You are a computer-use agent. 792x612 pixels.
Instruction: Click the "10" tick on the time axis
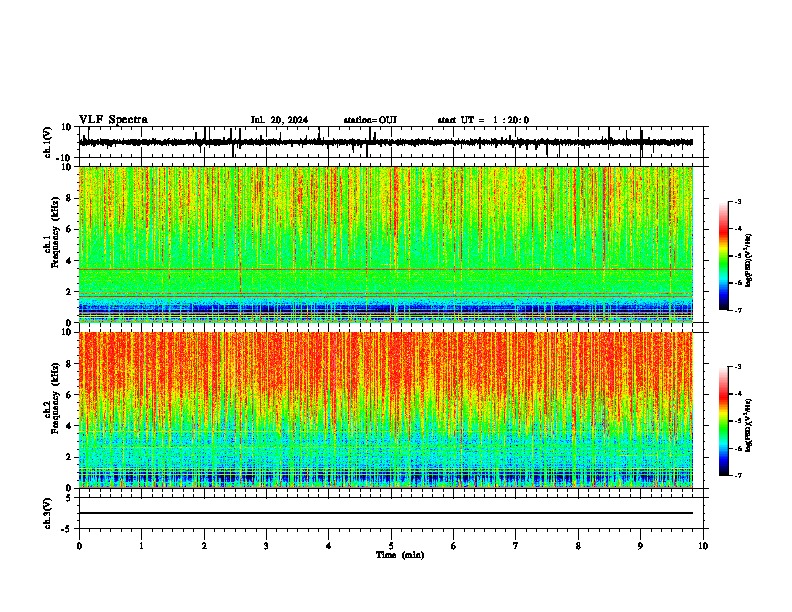[x=703, y=546]
